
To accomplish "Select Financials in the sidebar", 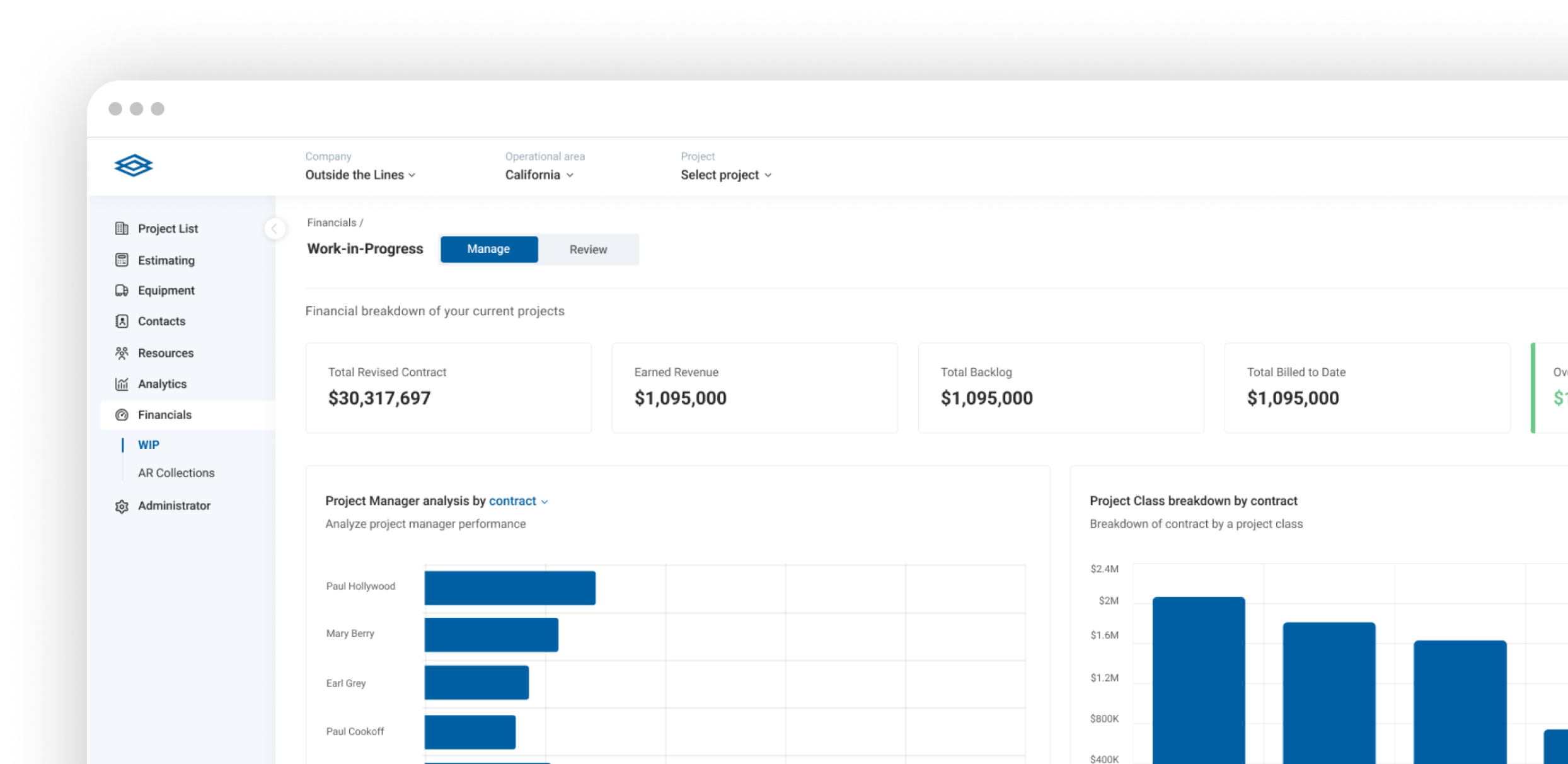I will [x=188, y=415].
